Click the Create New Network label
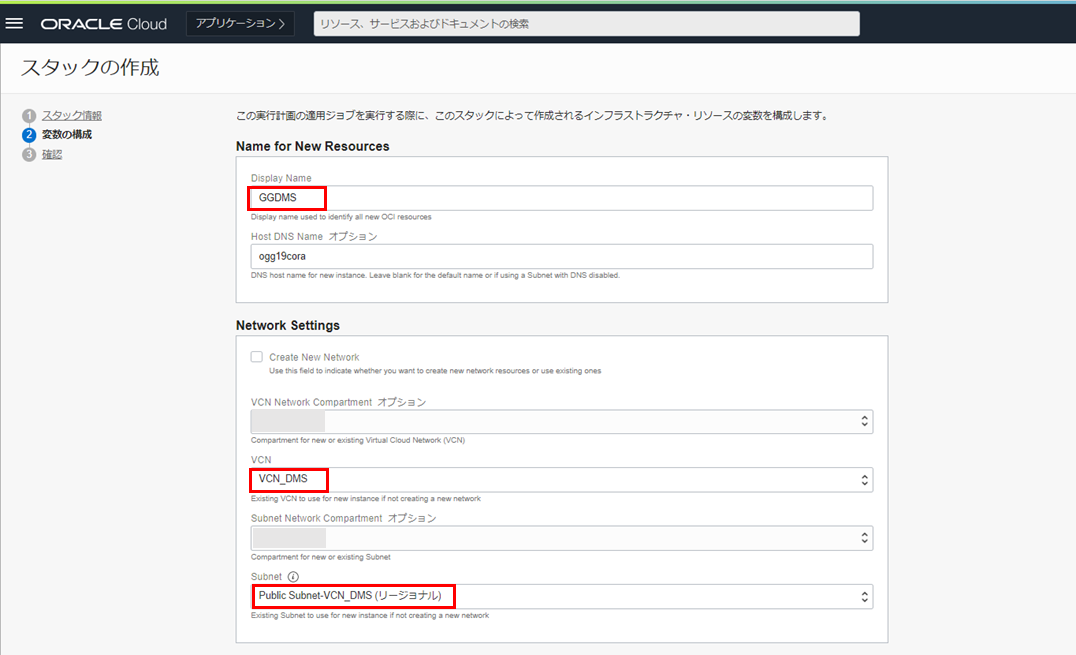This screenshot has width=1076, height=655. (314, 357)
